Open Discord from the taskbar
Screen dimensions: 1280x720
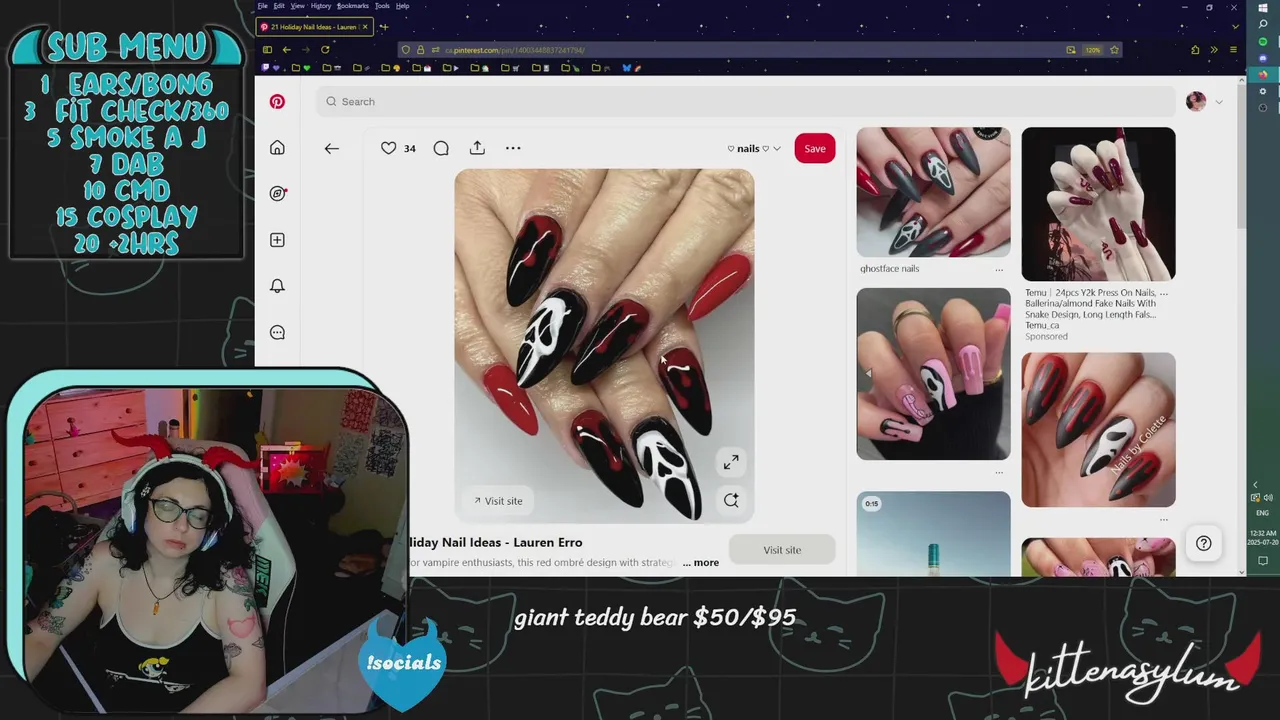(x=1263, y=58)
